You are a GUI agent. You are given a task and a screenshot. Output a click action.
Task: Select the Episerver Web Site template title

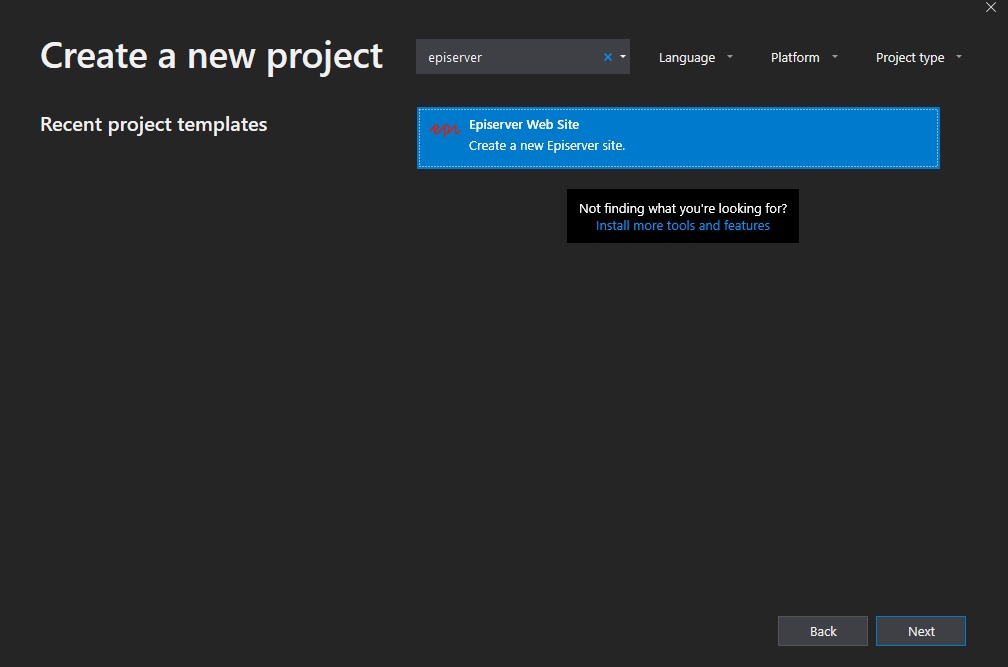[x=524, y=125]
